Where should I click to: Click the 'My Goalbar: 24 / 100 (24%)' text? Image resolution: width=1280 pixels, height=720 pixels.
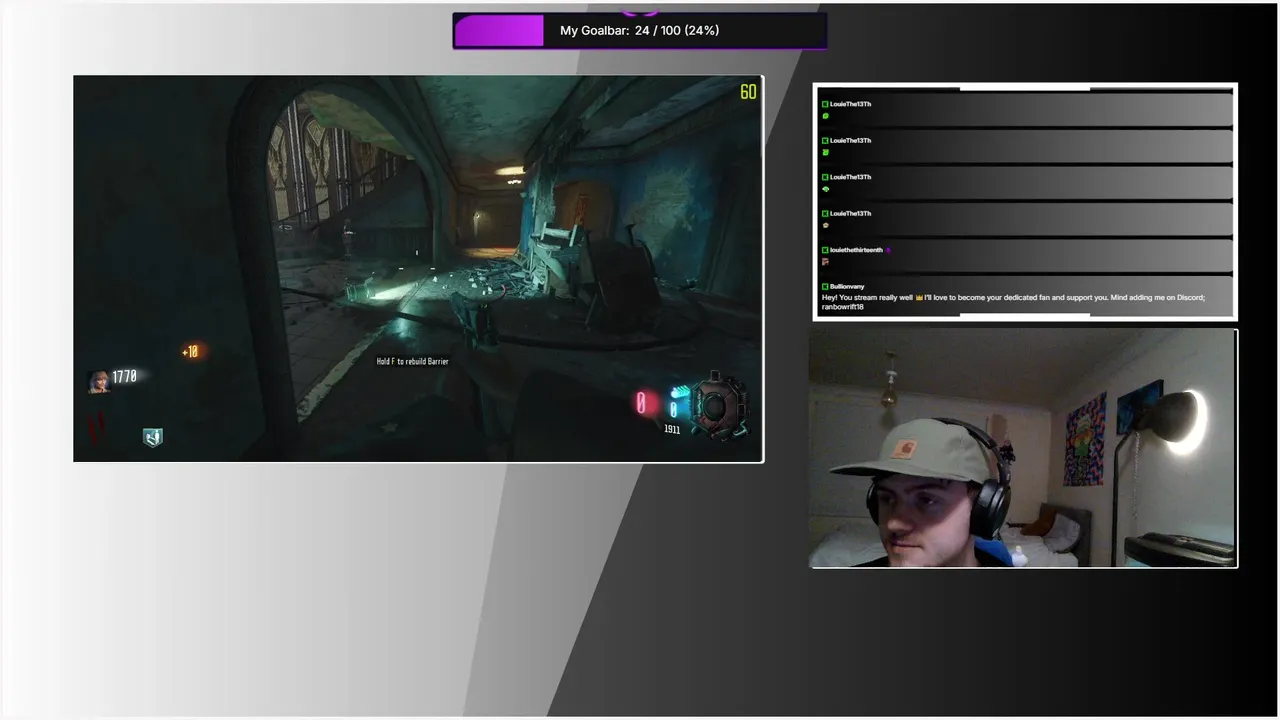point(639,31)
